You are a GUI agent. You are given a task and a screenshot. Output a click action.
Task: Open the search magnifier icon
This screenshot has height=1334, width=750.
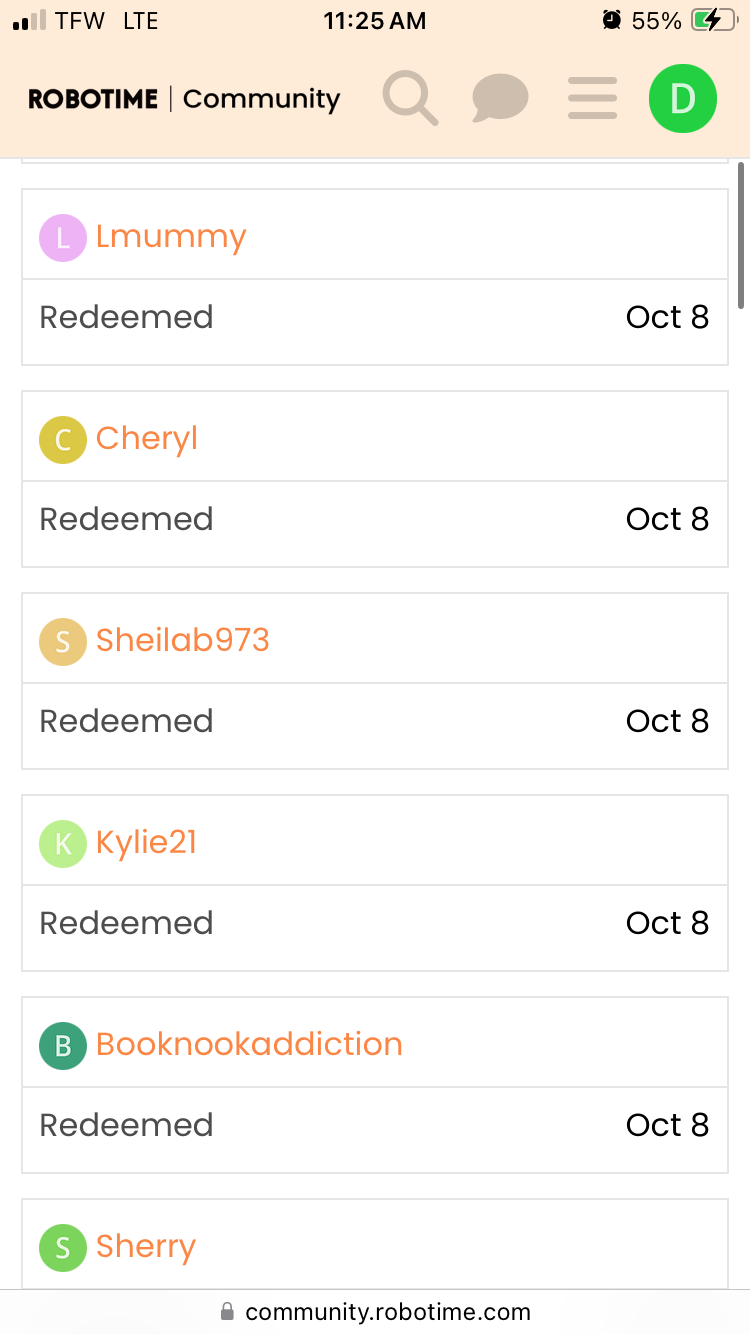click(410, 99)
